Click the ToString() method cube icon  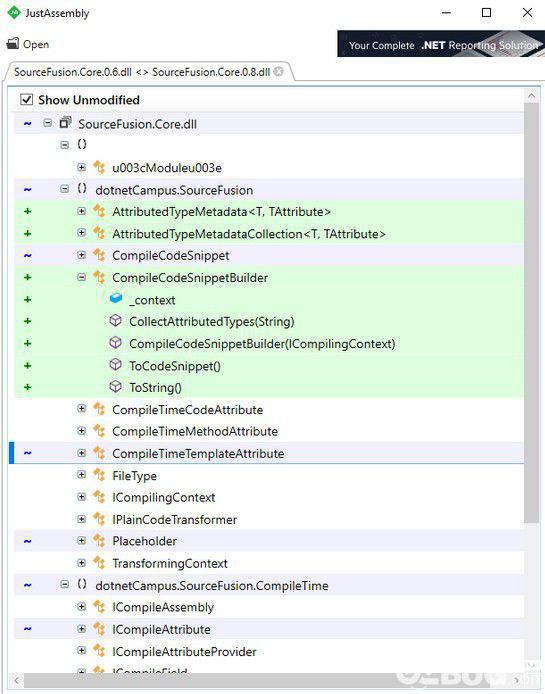[x=116, y=387]
